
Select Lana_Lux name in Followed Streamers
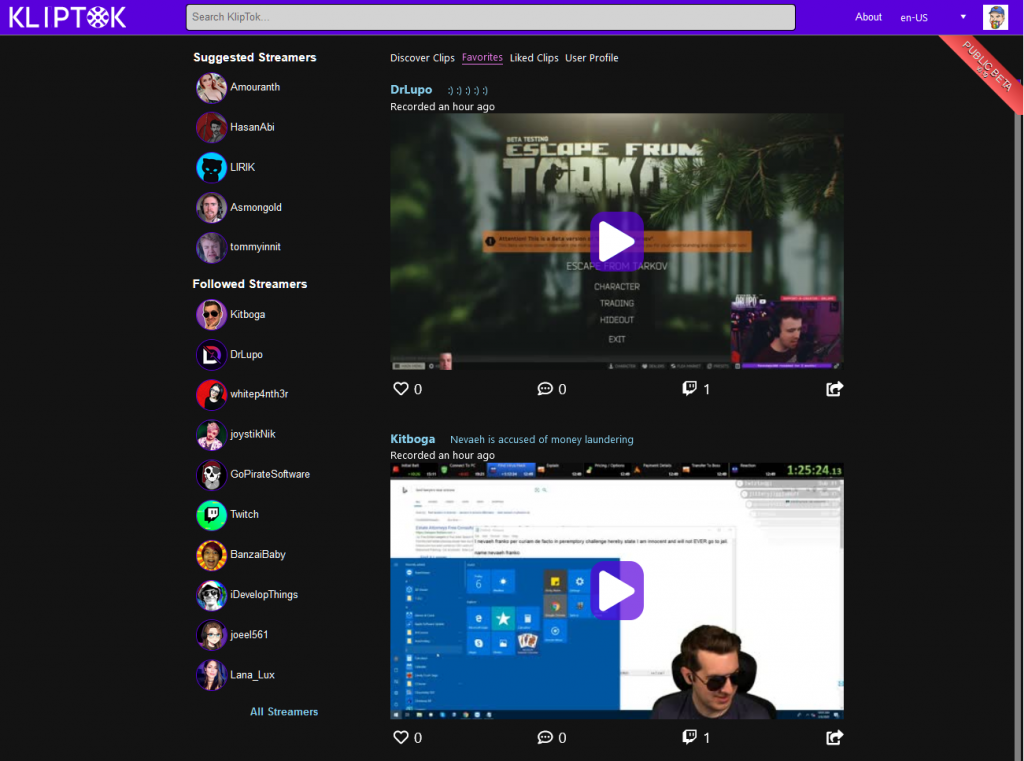[252, 675]
